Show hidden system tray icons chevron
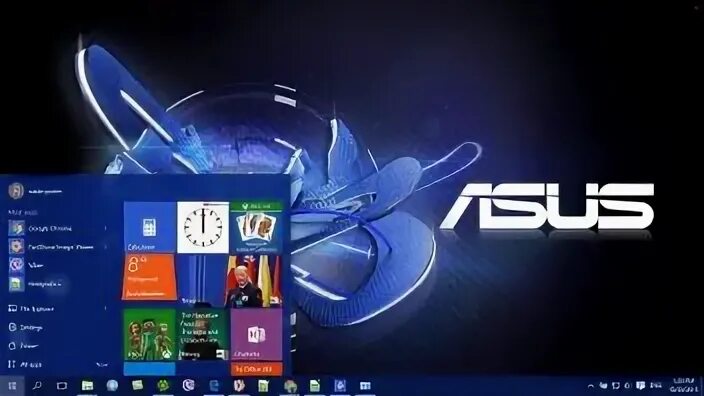This screenshot has width=704, height=396. (x=591, y=386)
